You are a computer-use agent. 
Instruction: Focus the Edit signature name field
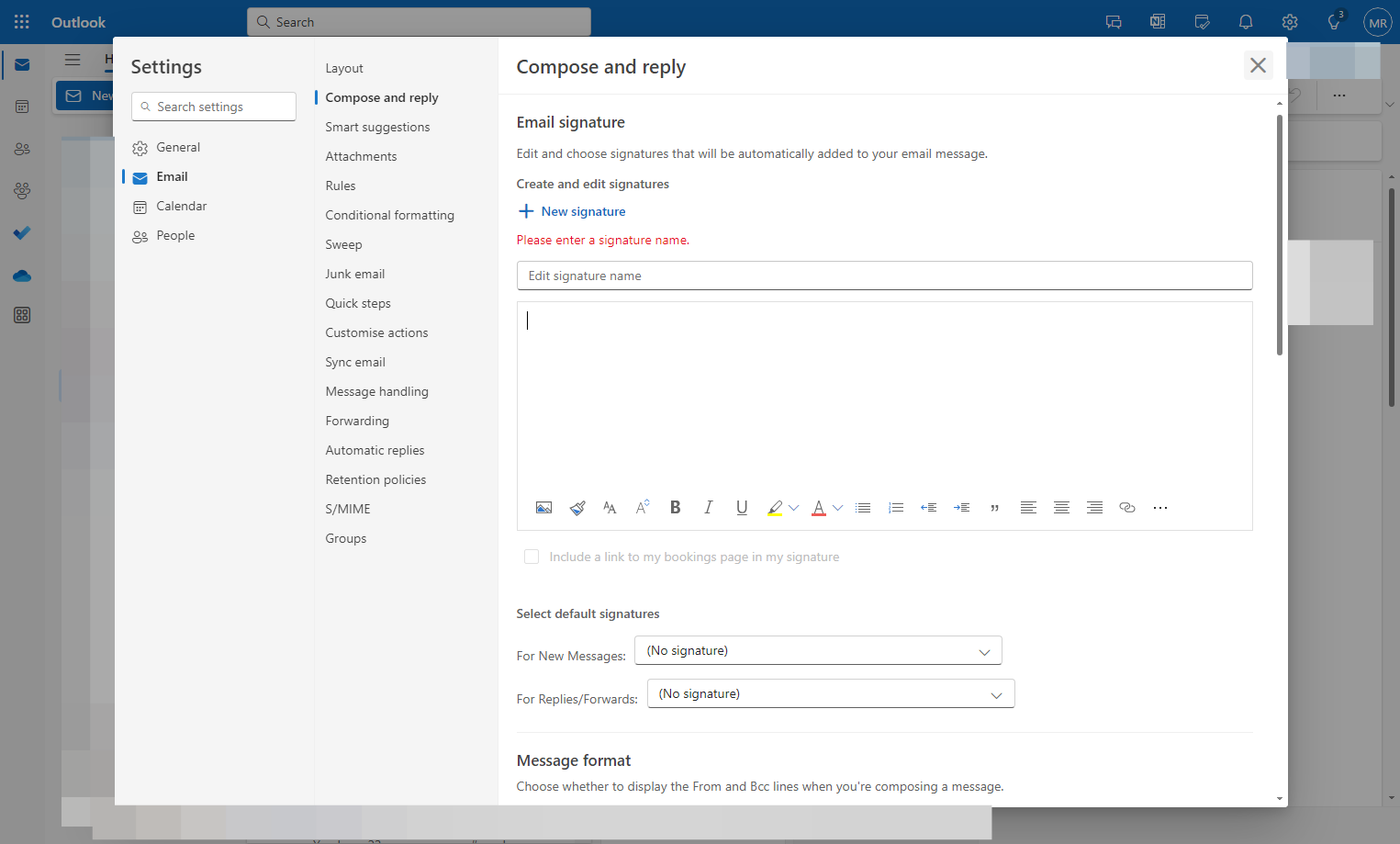884,276
